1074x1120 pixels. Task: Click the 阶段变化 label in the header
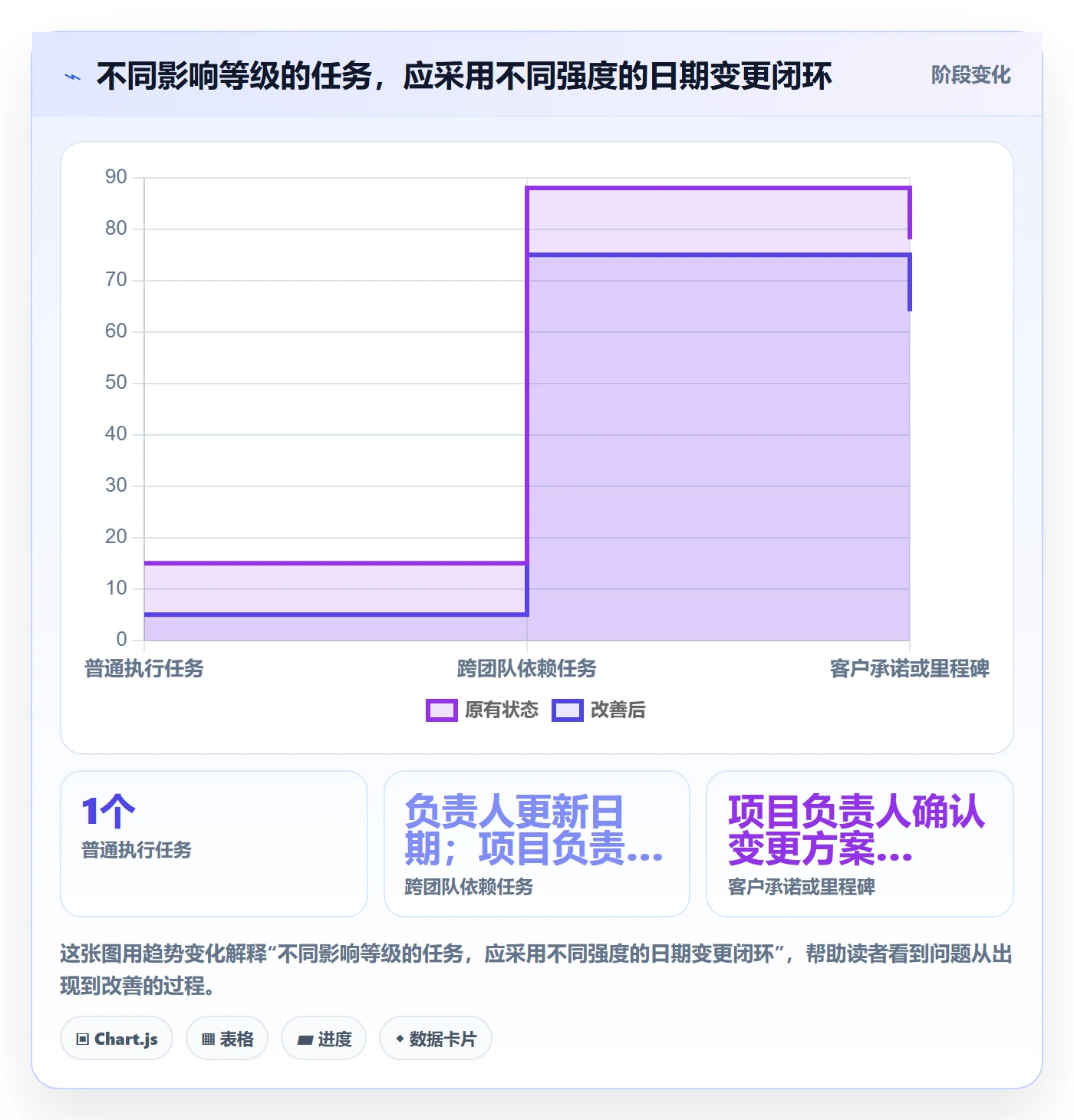(970, 75)
